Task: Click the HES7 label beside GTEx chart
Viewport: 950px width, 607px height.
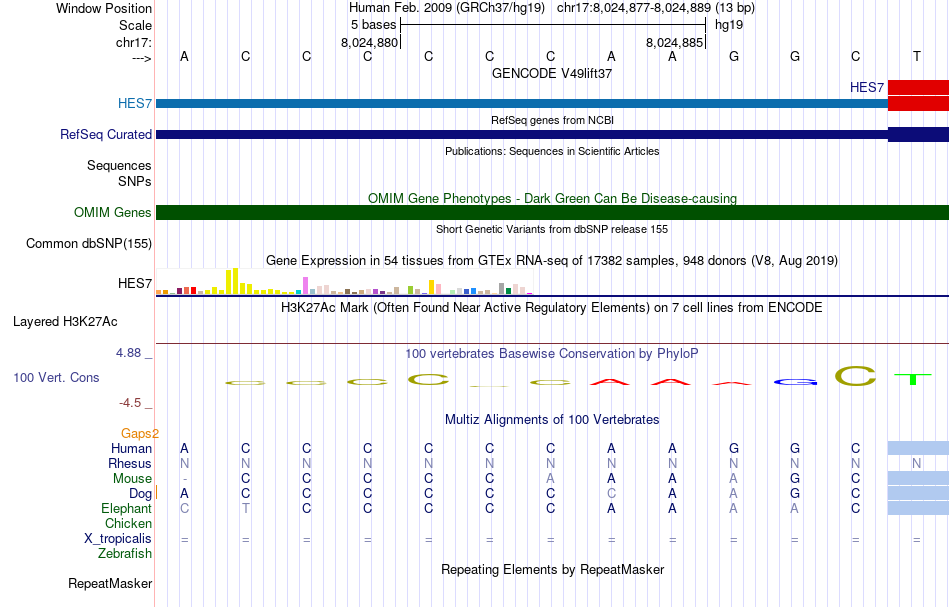Action: click(135, 284)
